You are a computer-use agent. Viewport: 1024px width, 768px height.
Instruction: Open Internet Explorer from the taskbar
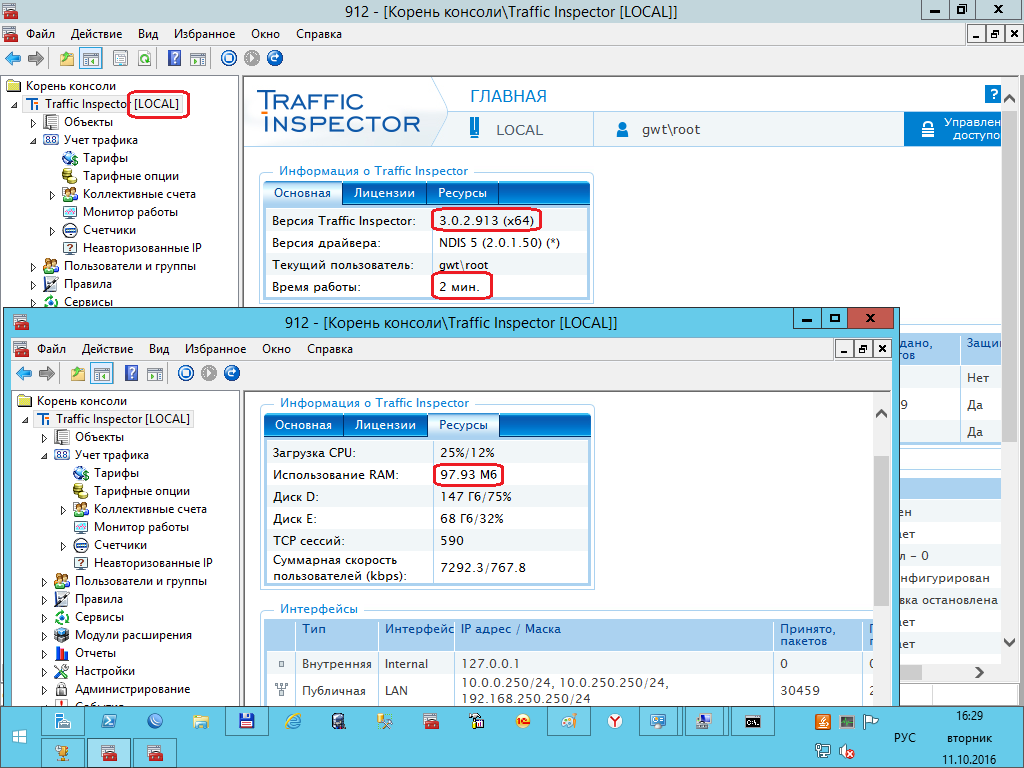pyautogui.click(x=293, y=721)
